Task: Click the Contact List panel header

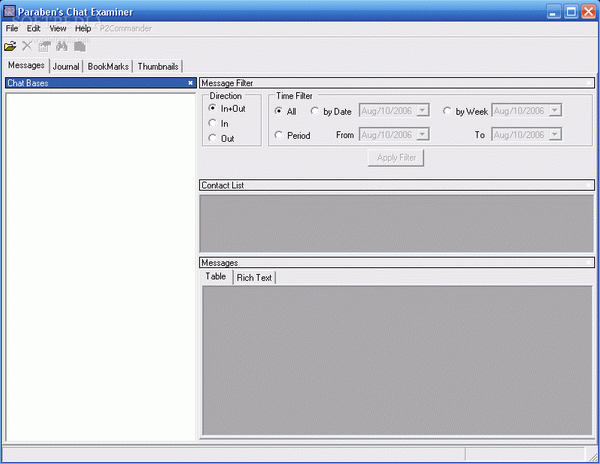Action: (397, 185)
